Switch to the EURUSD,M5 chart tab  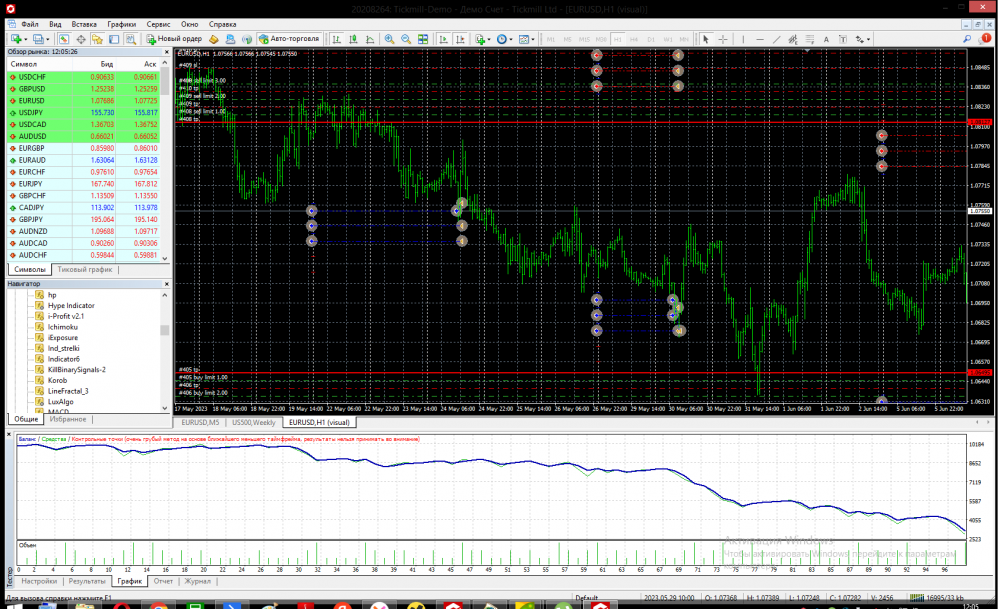[200, 422]
